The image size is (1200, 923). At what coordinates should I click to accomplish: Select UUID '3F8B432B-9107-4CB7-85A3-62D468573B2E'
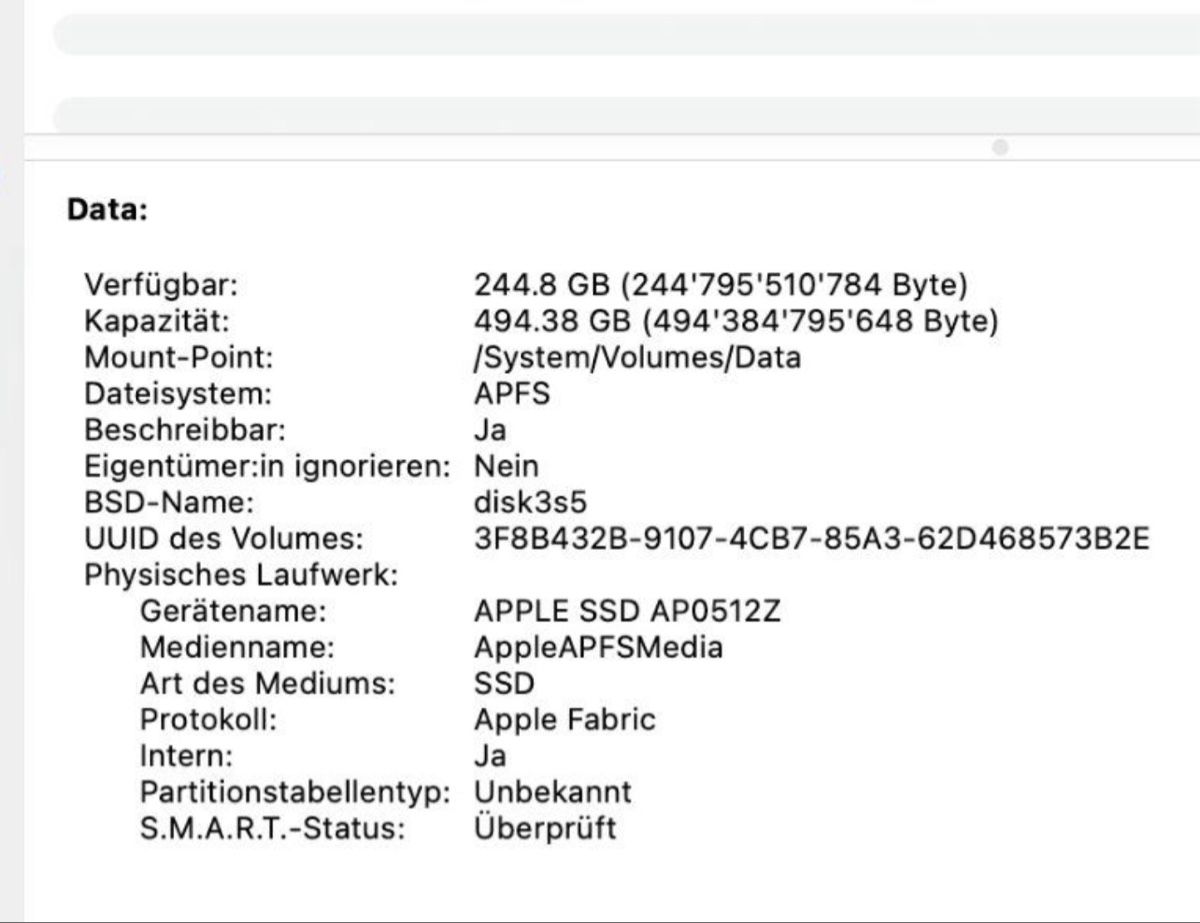tap(811, 540)
